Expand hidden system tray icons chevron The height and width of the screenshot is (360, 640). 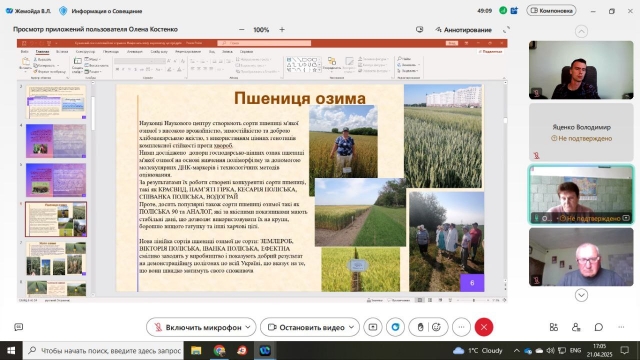pos(516,350)
